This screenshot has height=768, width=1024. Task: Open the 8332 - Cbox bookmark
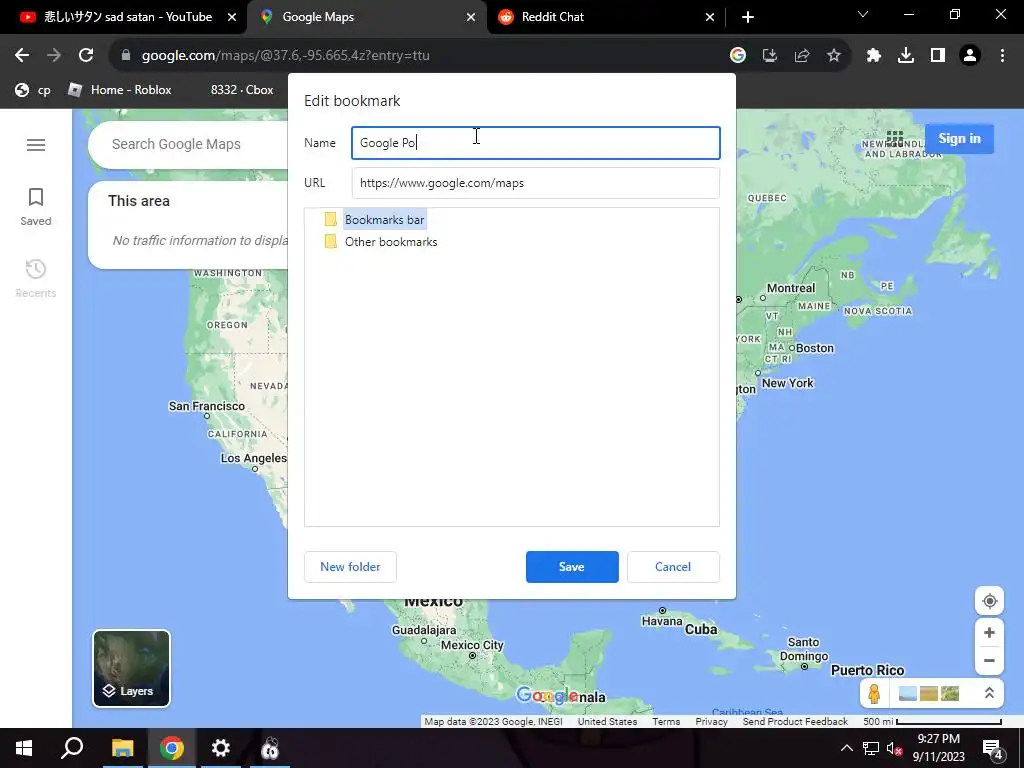click(242, 90)
